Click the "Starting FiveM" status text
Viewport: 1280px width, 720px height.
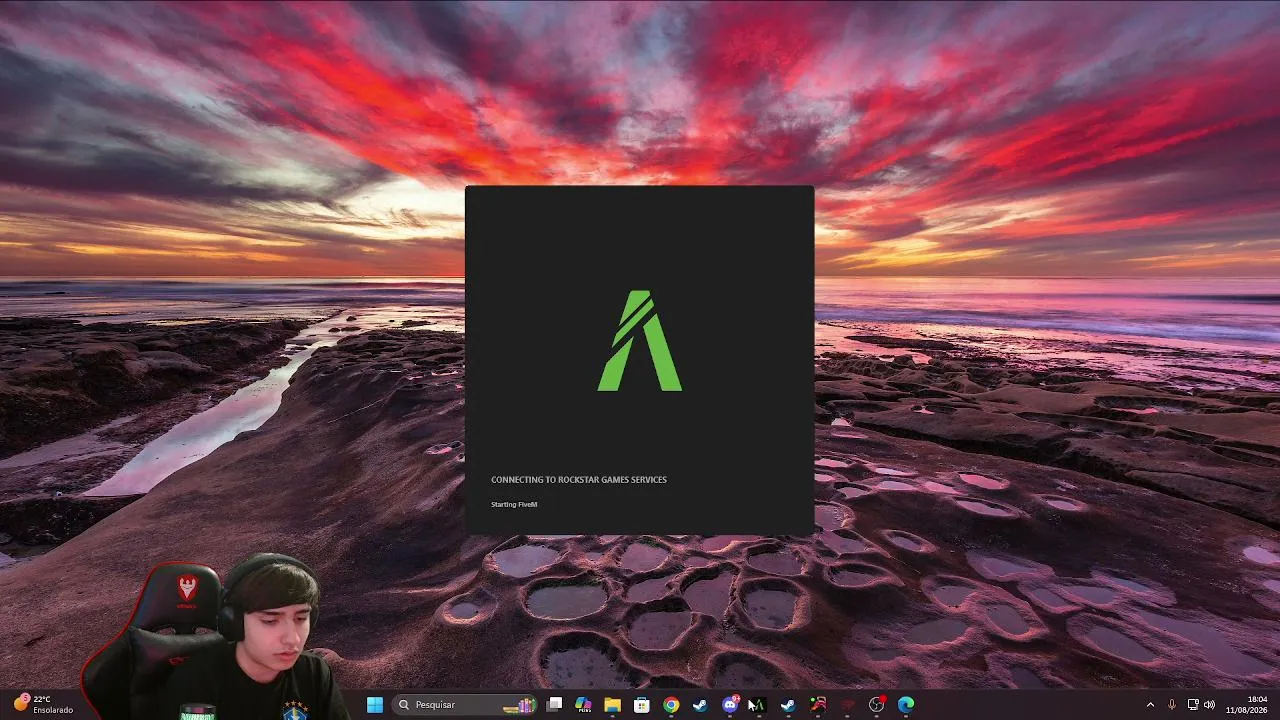click(x=514, y=504)
